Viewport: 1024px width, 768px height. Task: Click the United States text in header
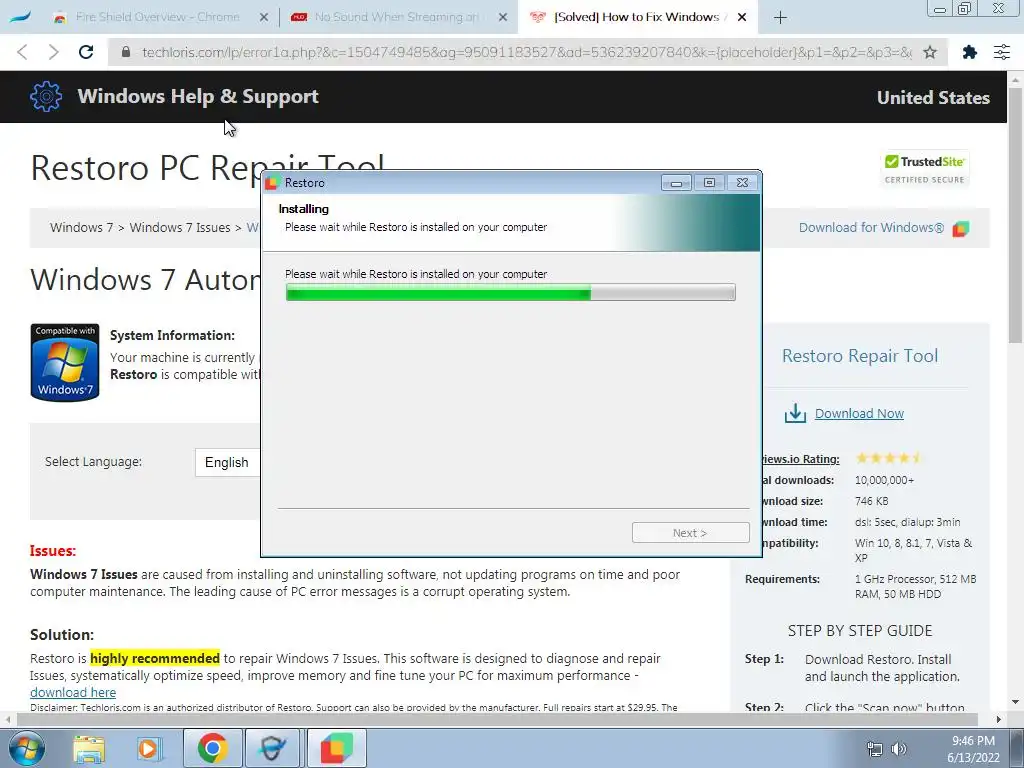(x=933, y=97)
